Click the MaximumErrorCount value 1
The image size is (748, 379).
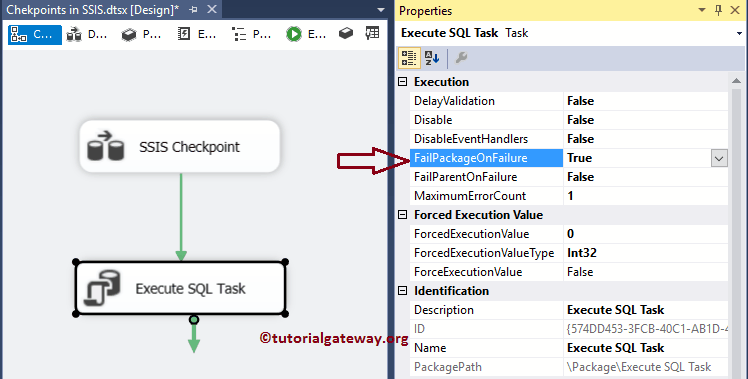(571, 196)
